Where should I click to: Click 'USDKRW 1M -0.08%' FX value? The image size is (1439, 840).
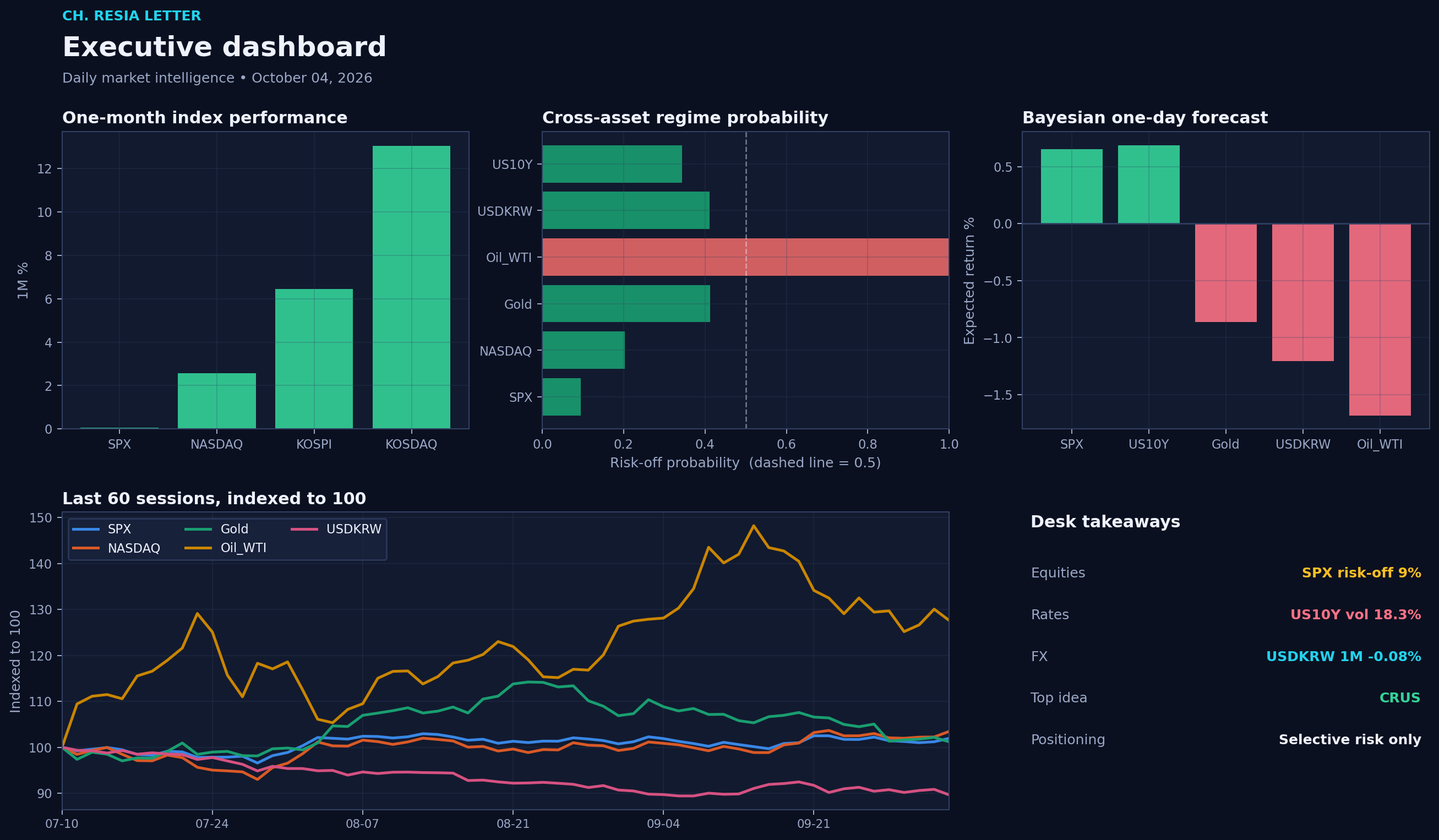click(x=1344, y=656)
